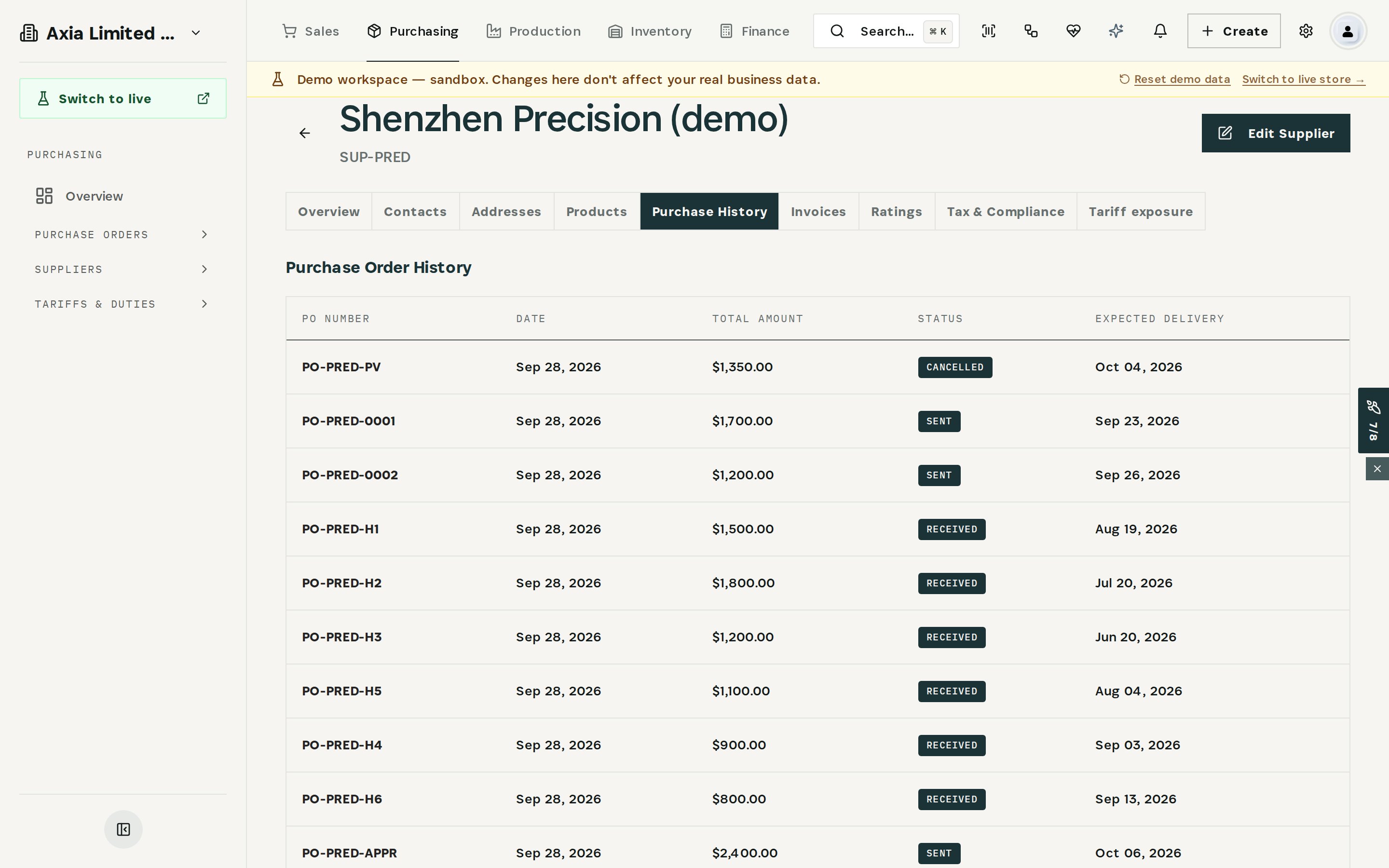Select the Purchasing menu
1389x868 pixels.
click(413, 31)
